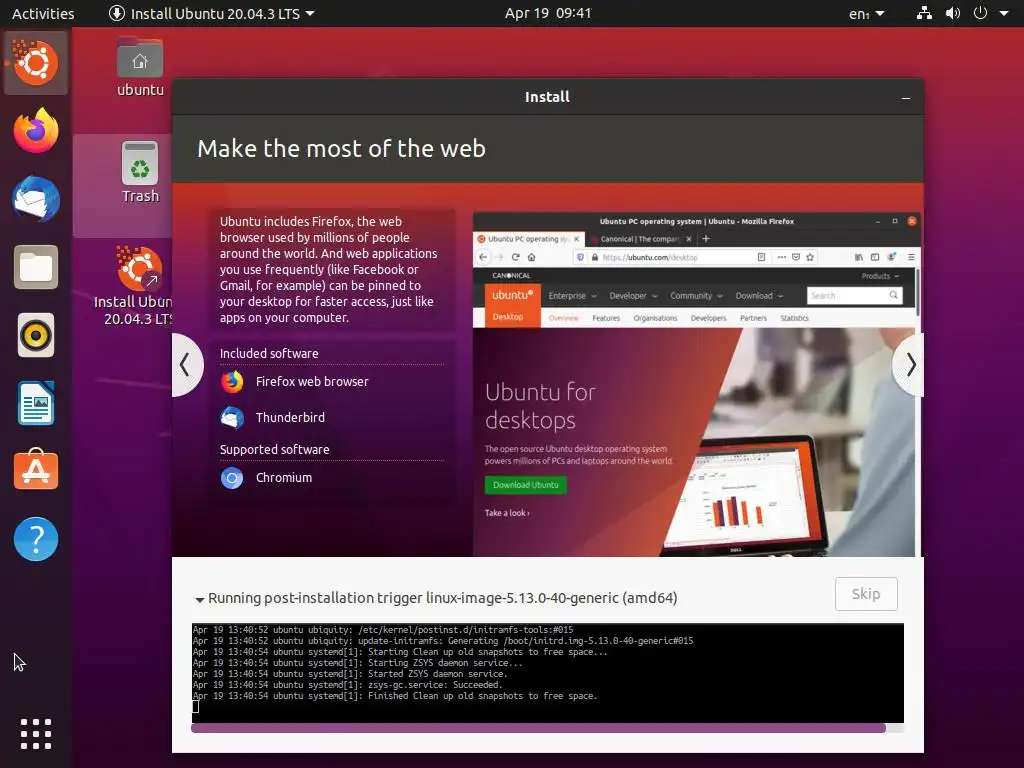Open the Ubuntu installer icon in the dock
This screenshot has width=1024, height=768.
[x=36, y=63]
